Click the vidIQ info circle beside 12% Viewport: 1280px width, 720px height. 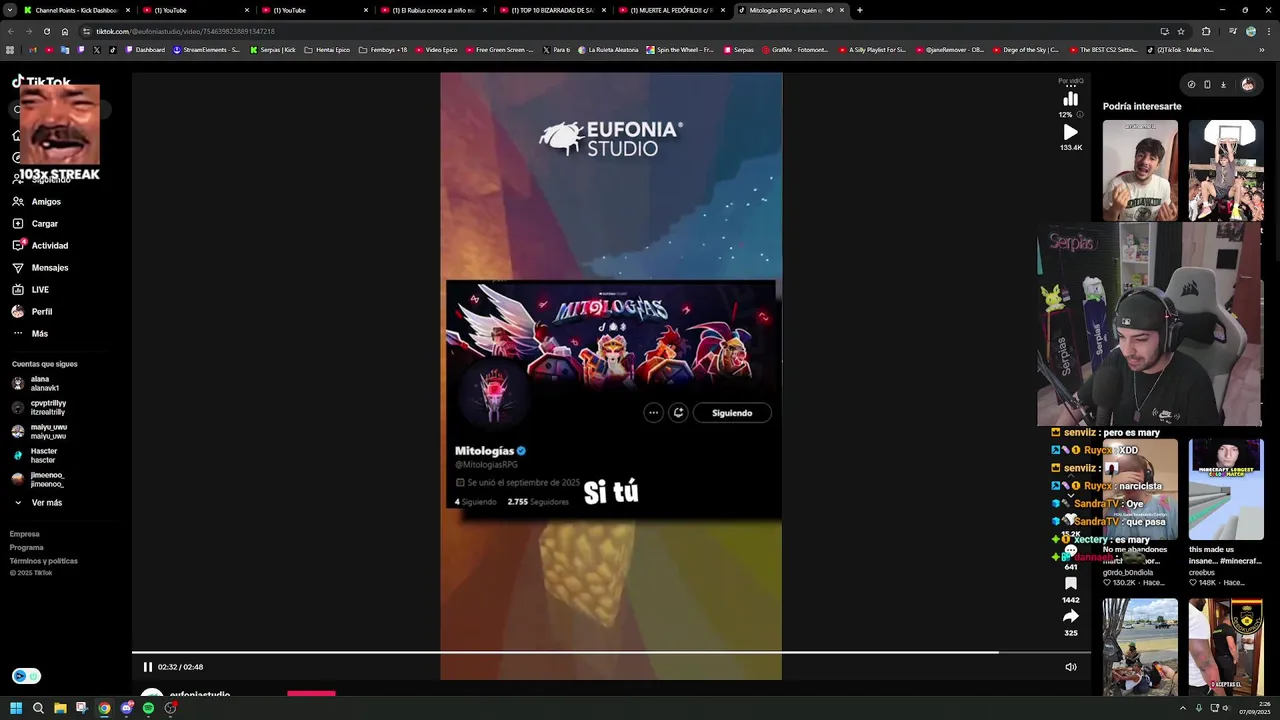tap(1079, 115)
